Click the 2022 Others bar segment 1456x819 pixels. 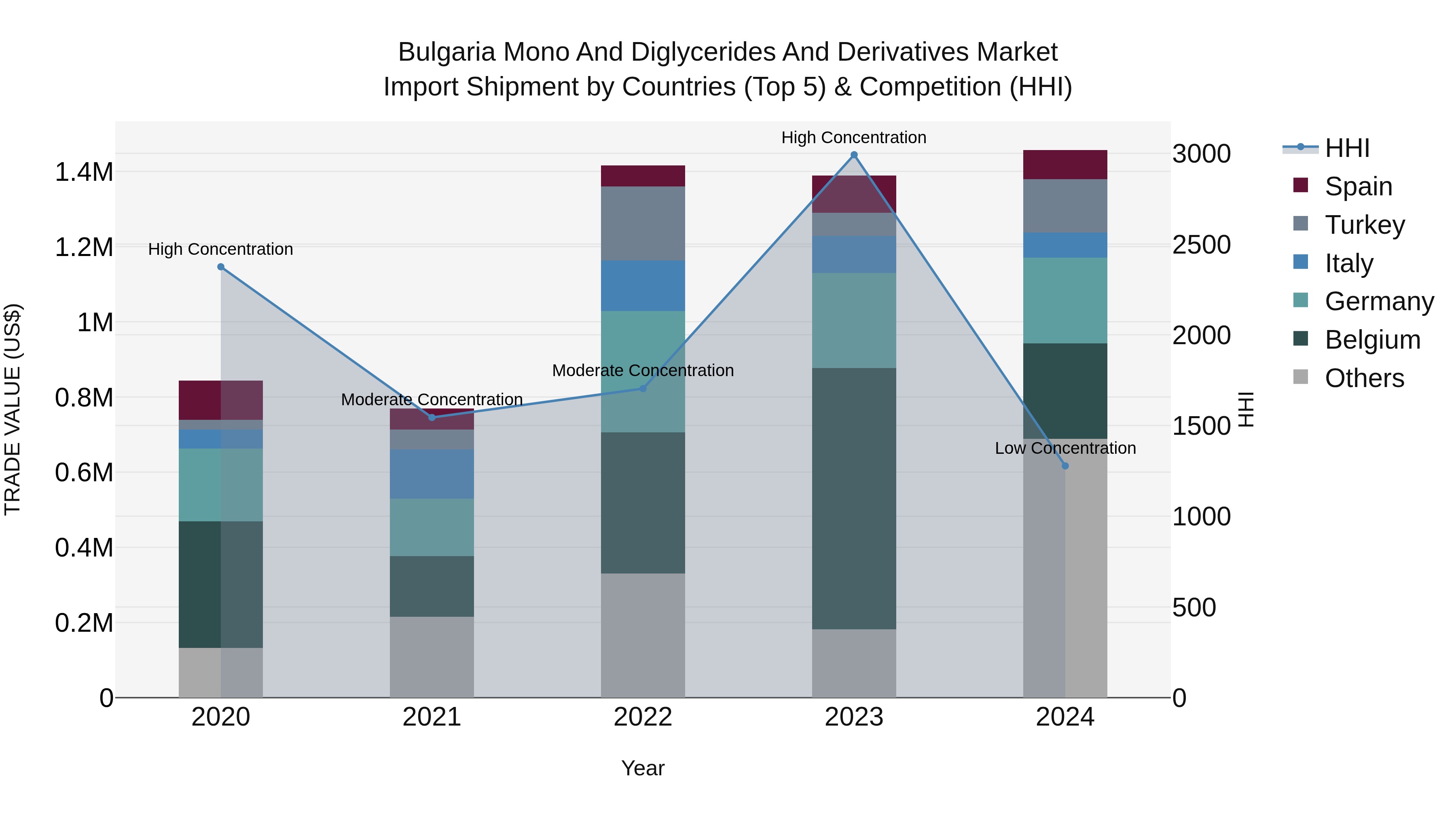click(x=643, y=635)
